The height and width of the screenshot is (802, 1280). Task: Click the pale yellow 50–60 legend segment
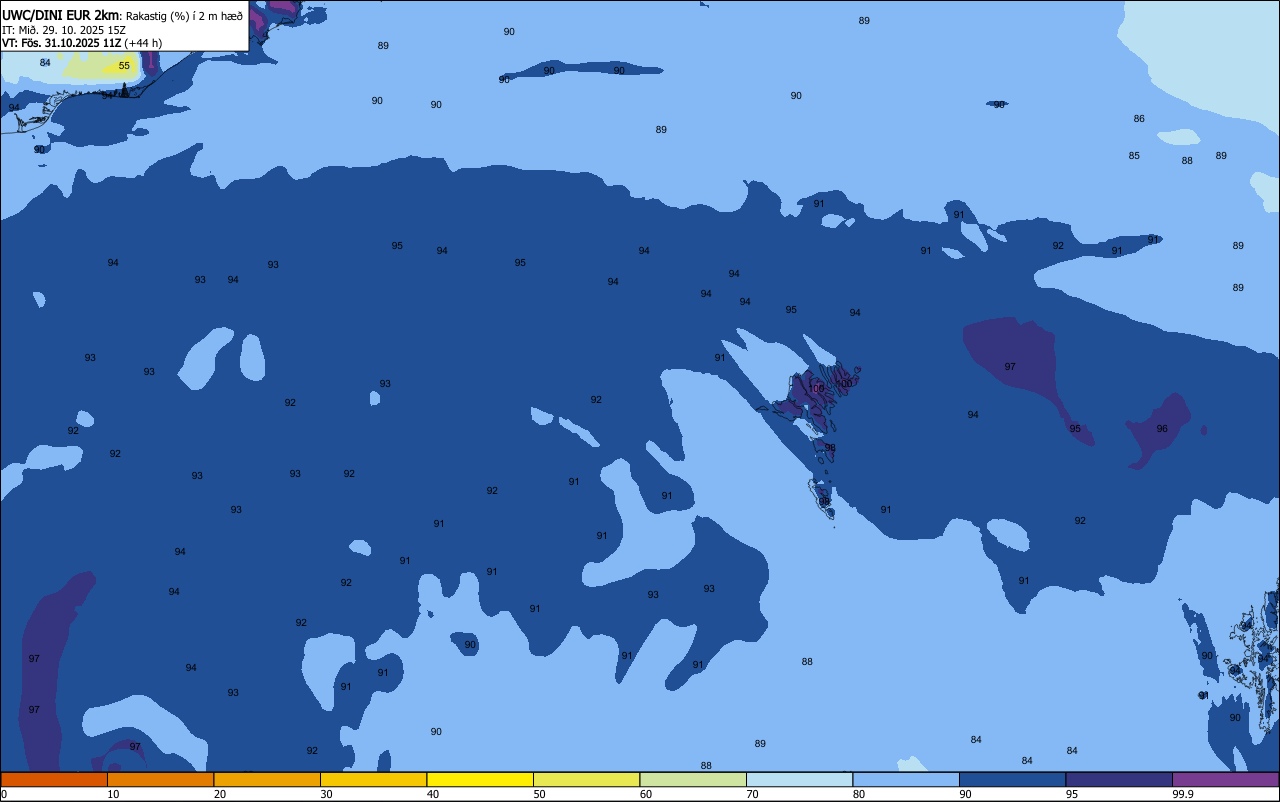[586, 779]
